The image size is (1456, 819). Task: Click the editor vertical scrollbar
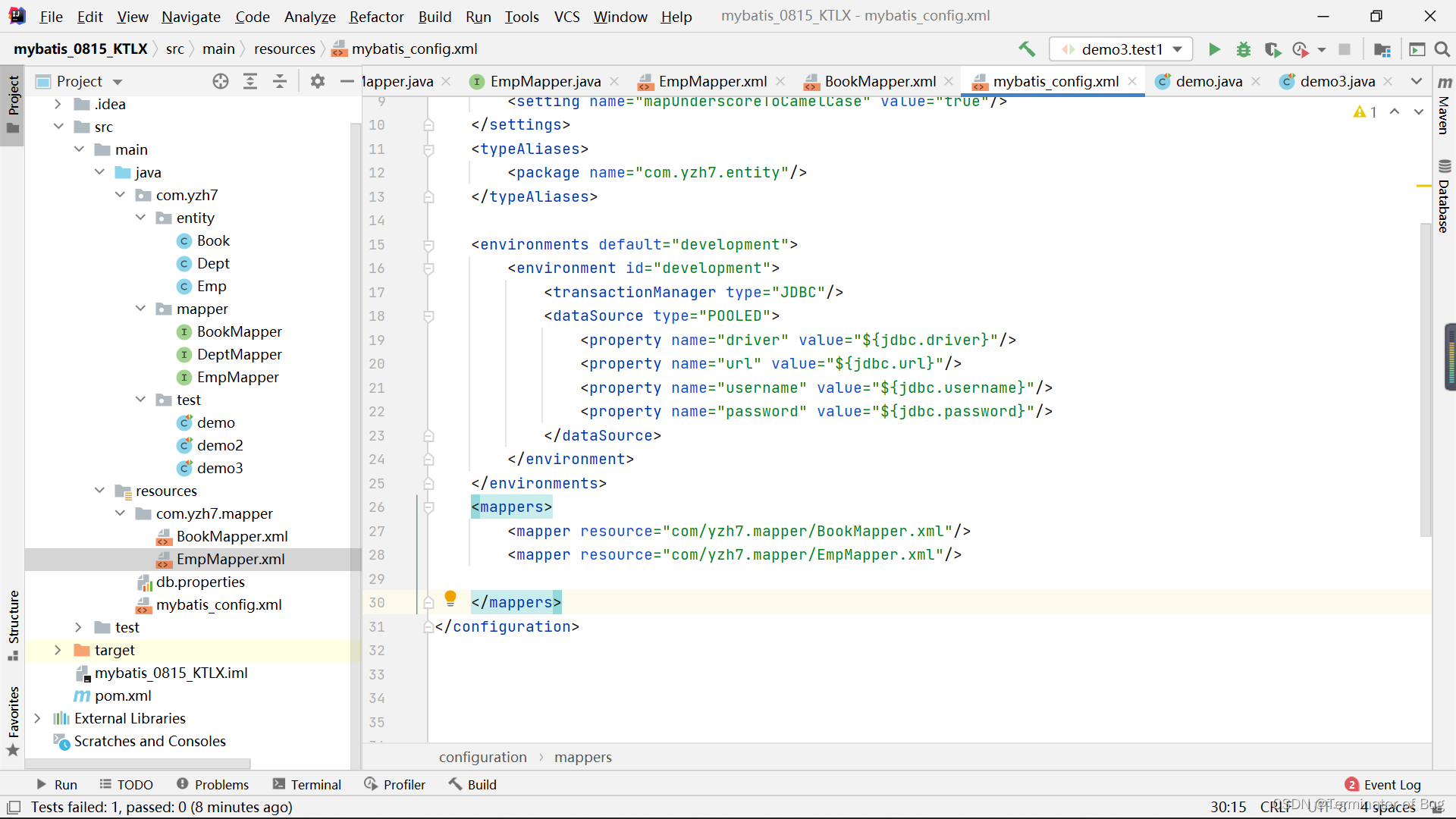point(1425,379)
